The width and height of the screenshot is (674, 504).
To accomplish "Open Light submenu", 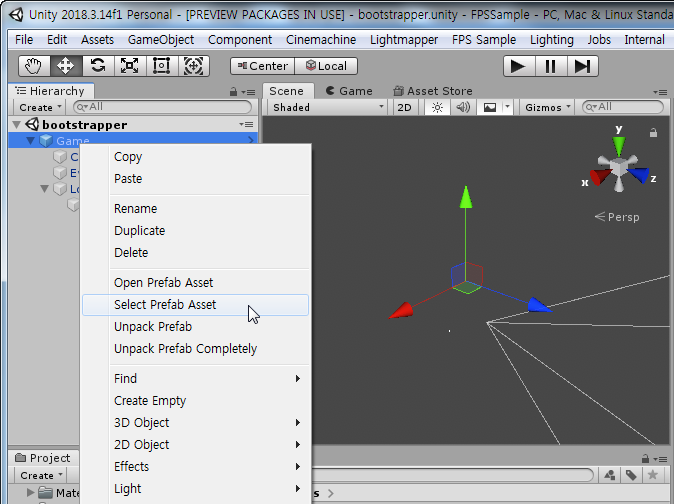I will (196, 489).
